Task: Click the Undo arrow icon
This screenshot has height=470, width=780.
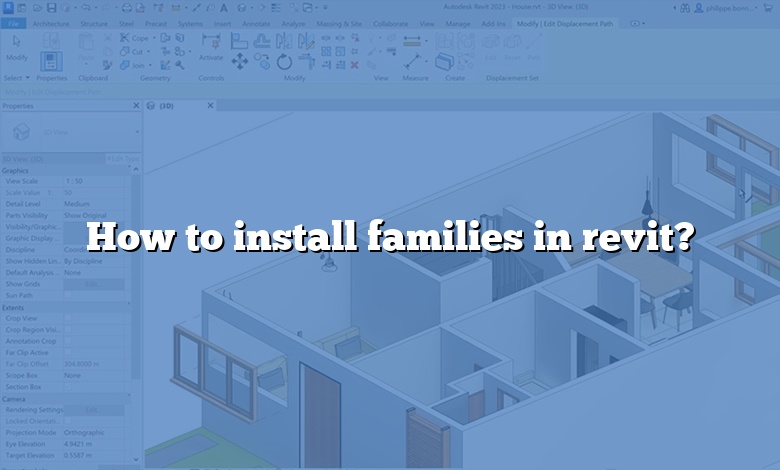Action: coord(86,8)
